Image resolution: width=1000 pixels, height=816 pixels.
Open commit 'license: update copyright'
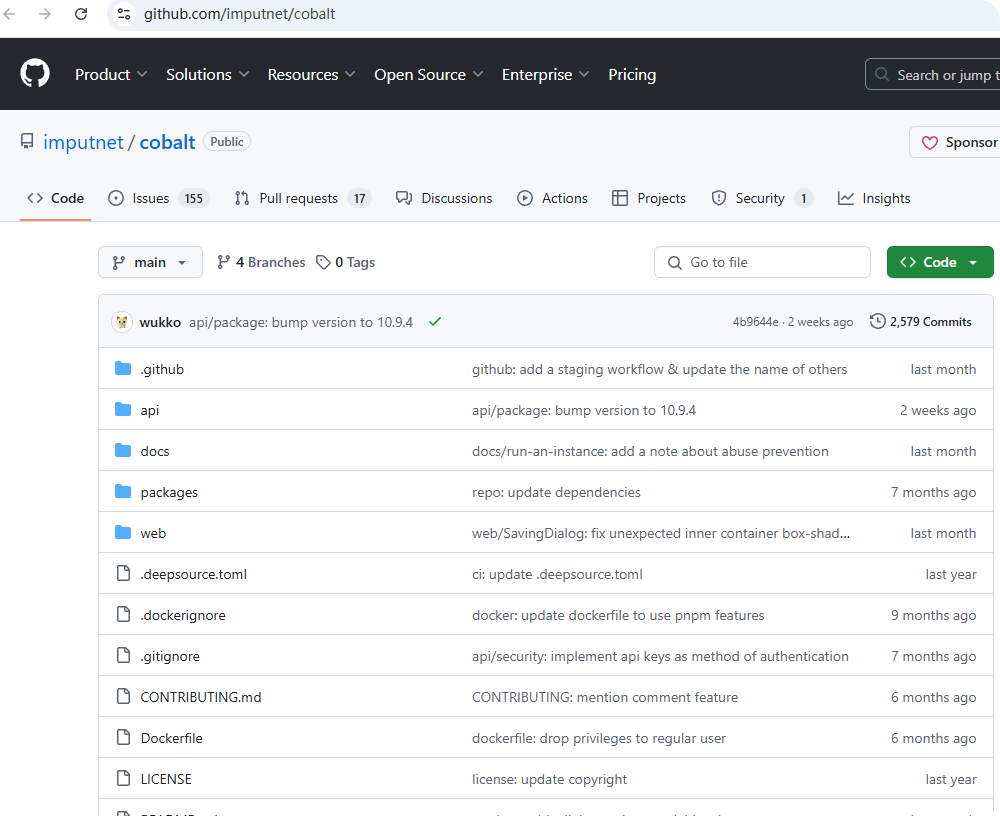[x=549, y=779]
